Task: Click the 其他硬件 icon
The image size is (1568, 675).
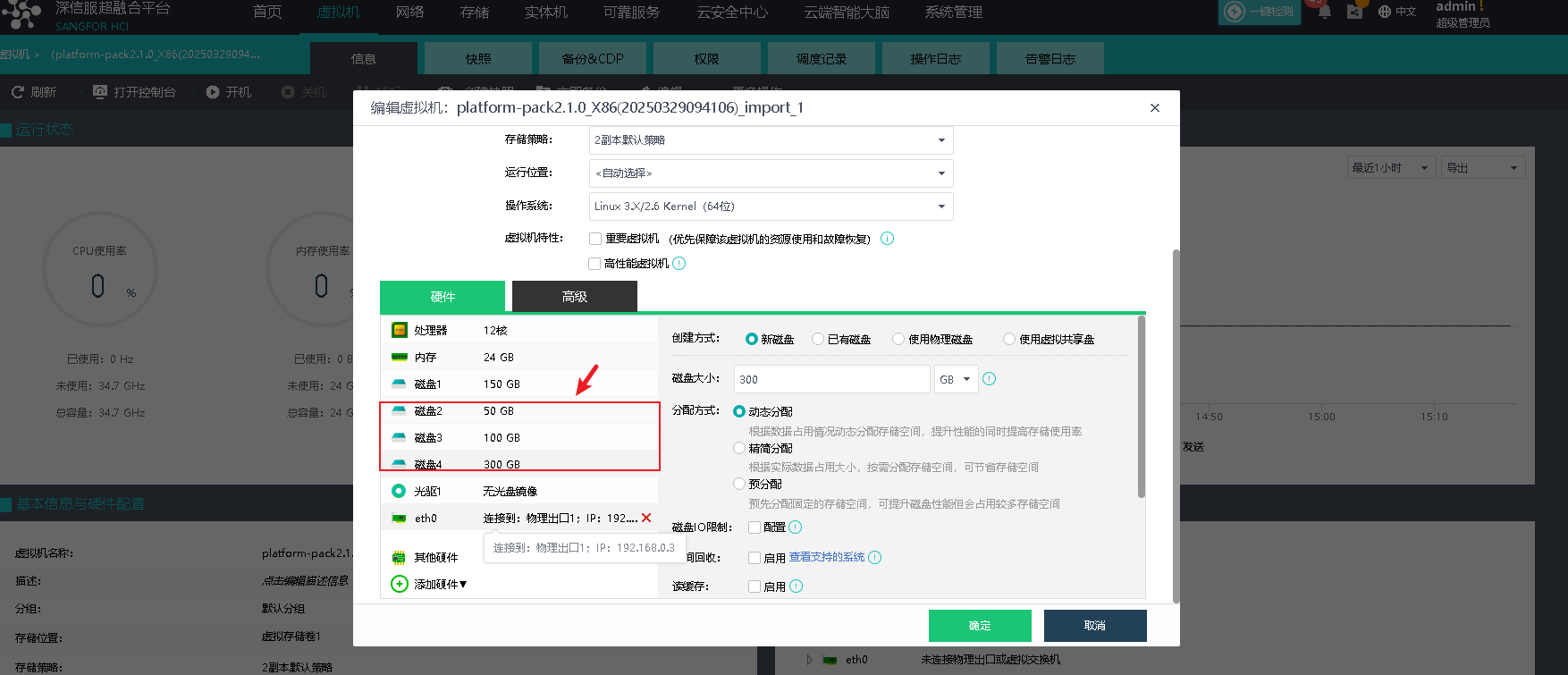Action: (400, 557)
